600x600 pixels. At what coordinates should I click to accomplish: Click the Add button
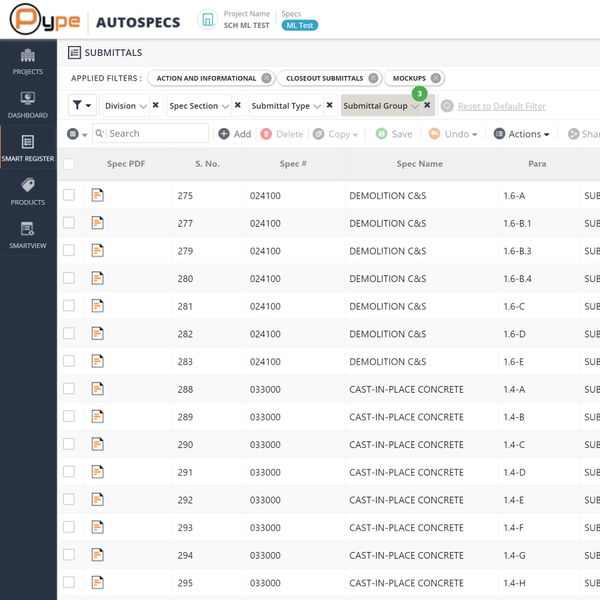pos(234,134)
